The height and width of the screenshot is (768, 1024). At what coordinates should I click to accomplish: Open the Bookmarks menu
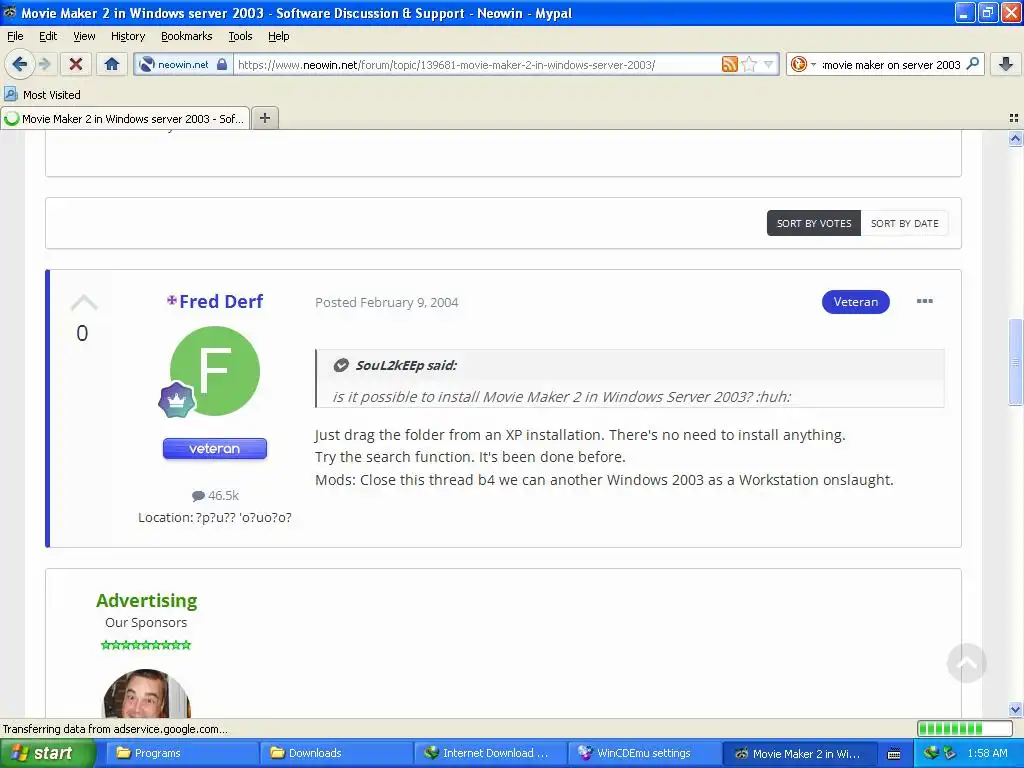click(186, 36)
